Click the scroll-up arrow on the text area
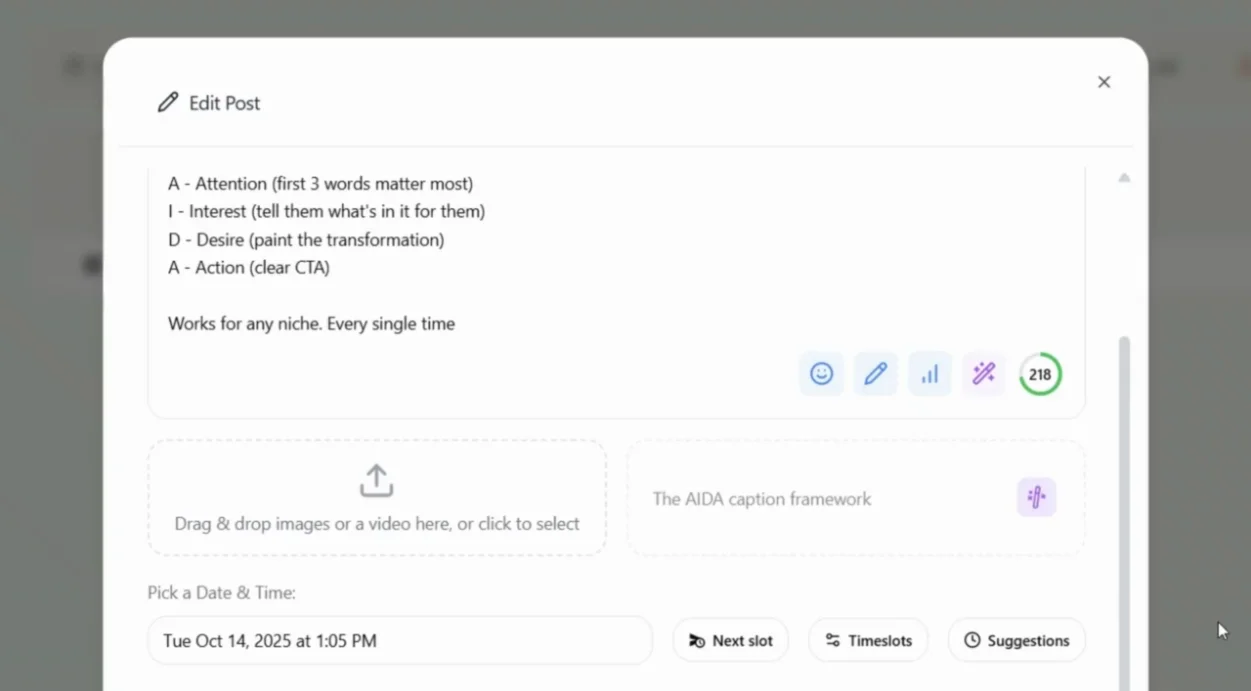This screenshot has width=1251, height=691. (x=1124, y=177)
